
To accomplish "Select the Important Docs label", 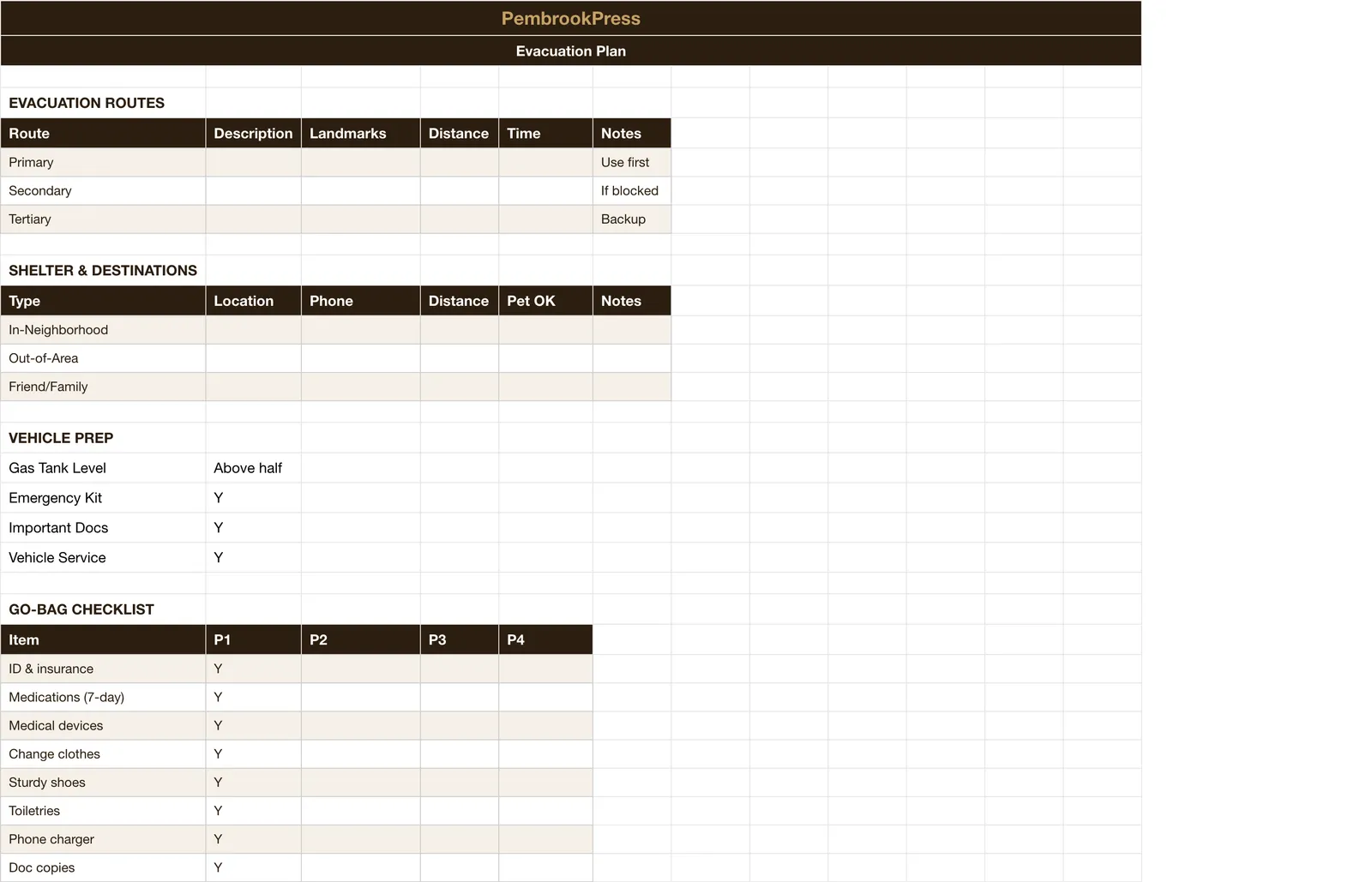I will [103, 528].
